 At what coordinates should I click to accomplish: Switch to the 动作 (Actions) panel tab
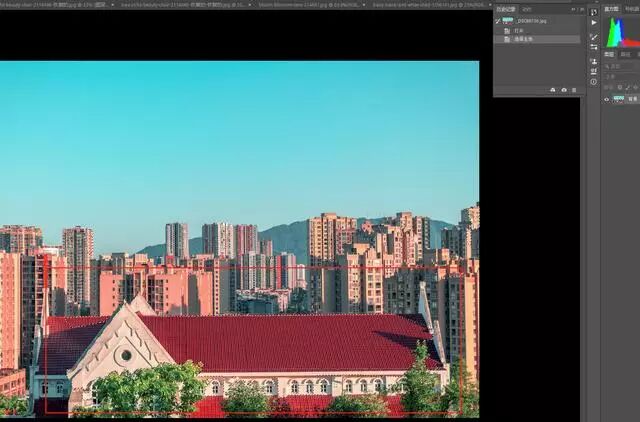tap(527, 9)
